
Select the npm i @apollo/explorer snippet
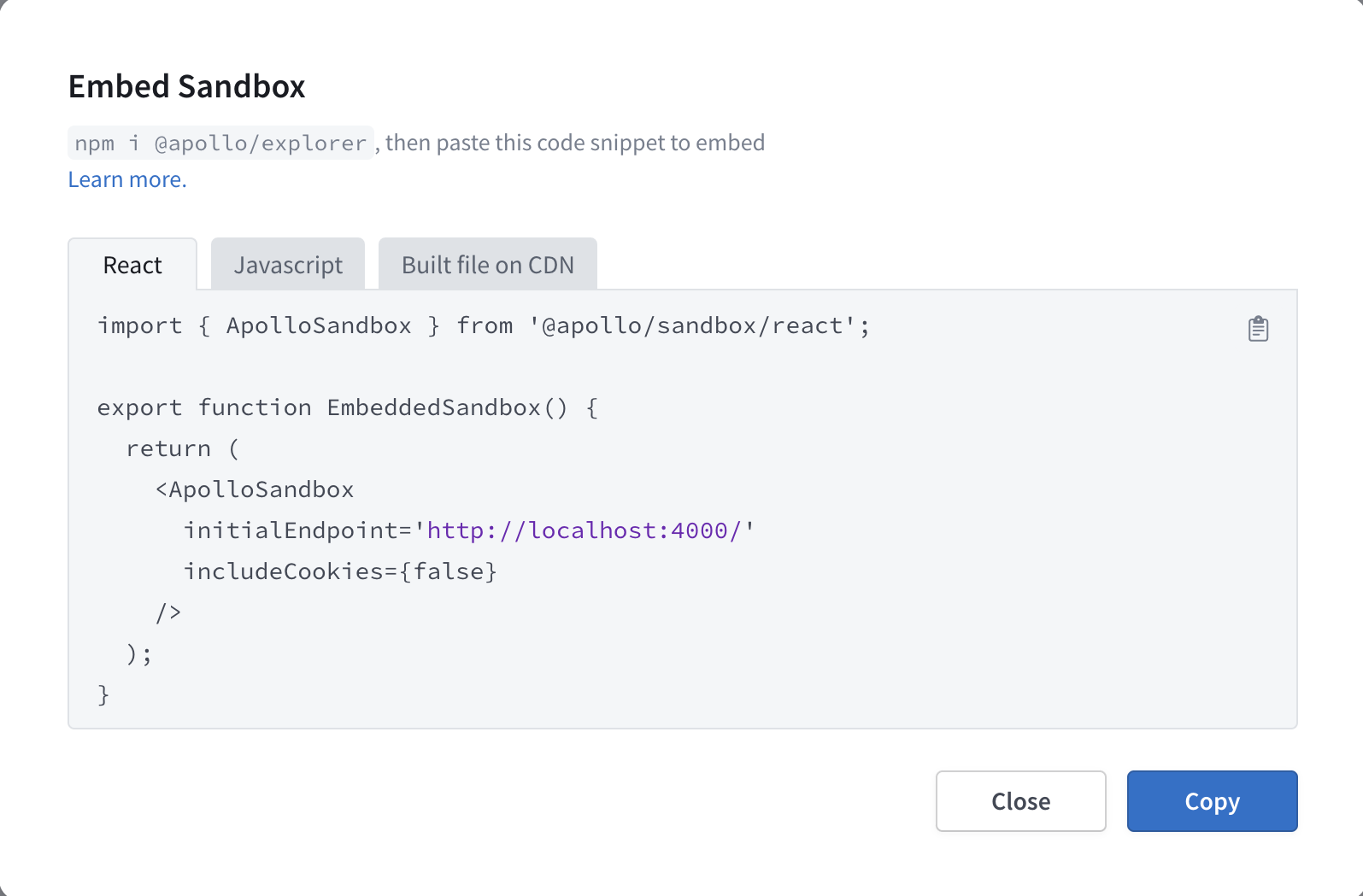pyautogui.click(x=220, y=142)
